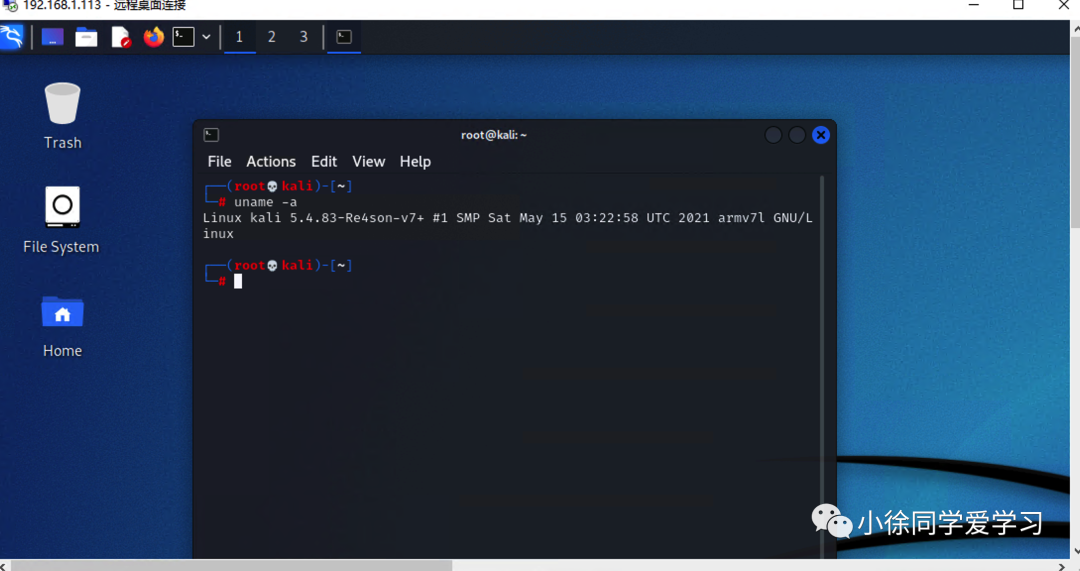The image size is (1080, 571).
Task: Click the terminal vertical scrollbar
Action: (822, 366)
